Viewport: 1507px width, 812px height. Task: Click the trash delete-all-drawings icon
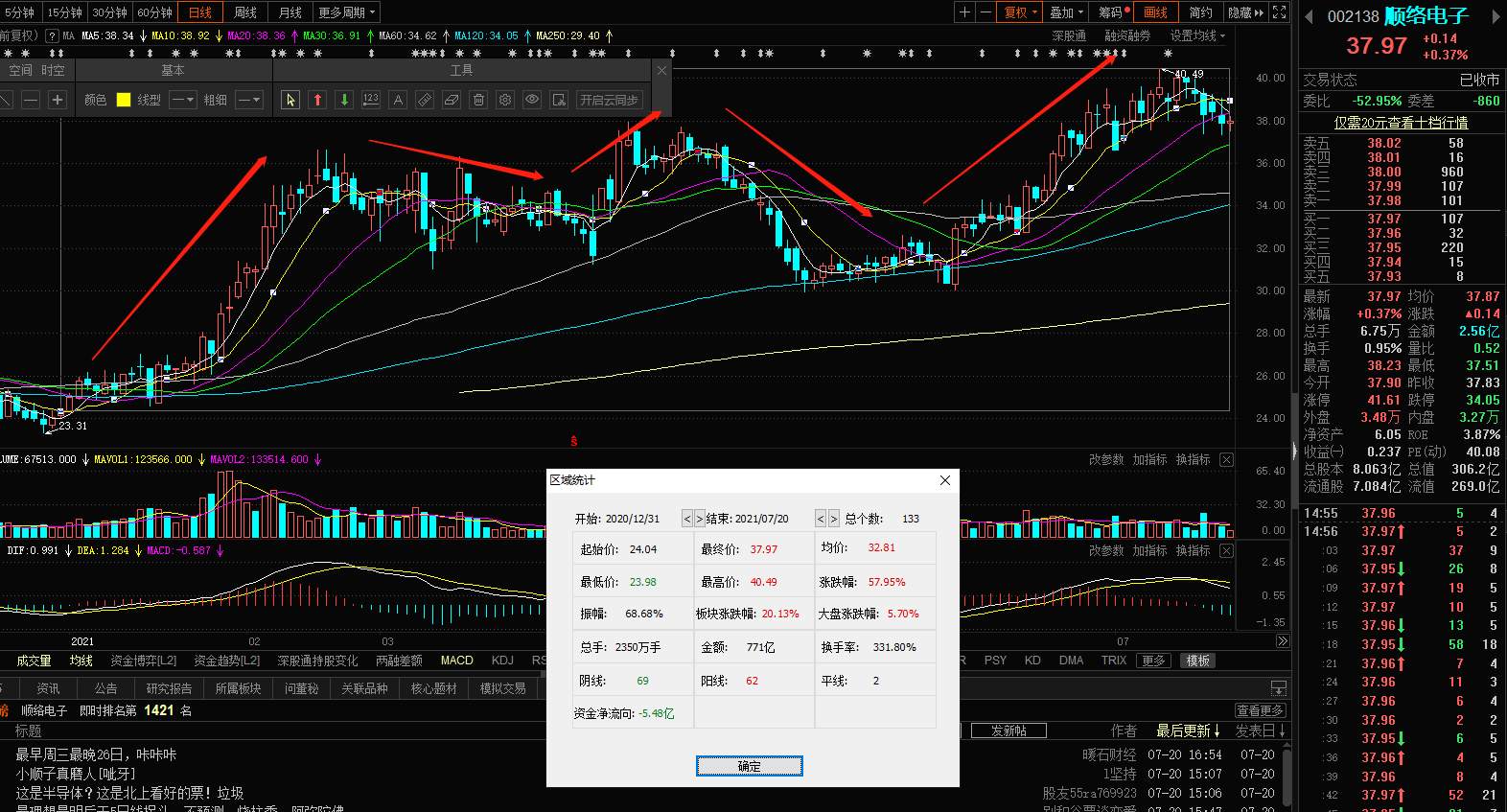point(478,100)
